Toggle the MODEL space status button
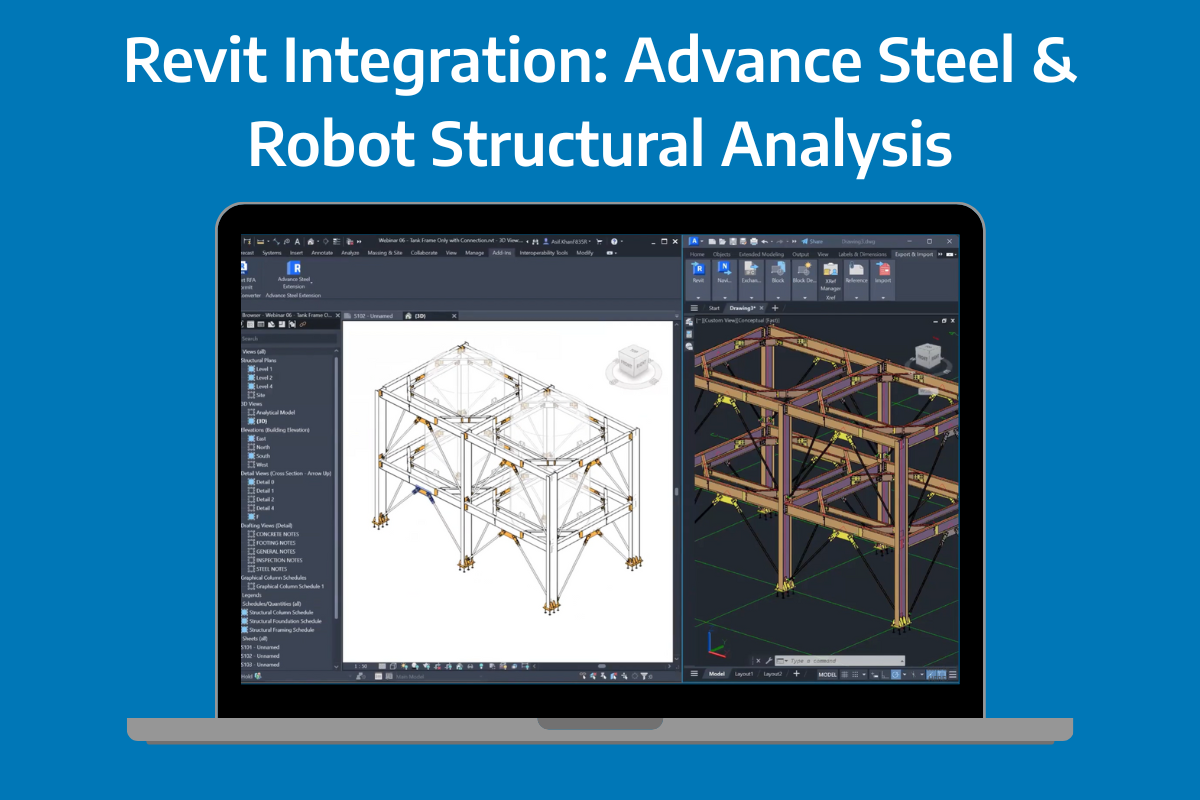 pos(827,675)
